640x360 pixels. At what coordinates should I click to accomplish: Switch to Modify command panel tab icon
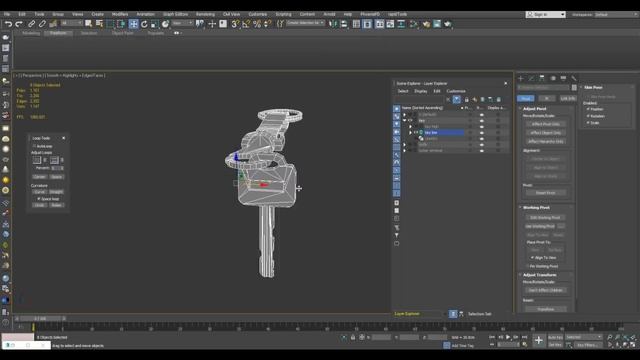click(531, 78)
